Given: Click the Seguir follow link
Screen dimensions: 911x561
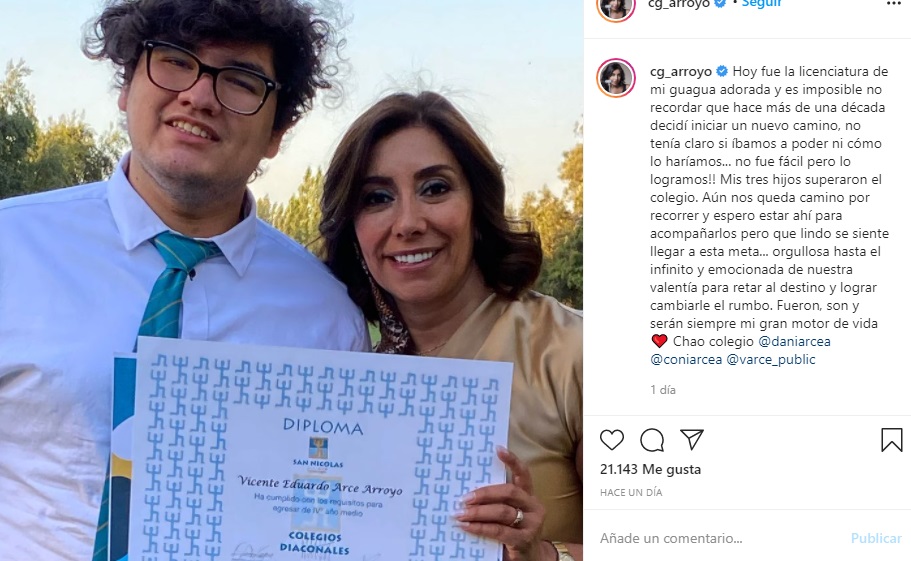Looking at the screenshot, I should [x=761, y=3].
